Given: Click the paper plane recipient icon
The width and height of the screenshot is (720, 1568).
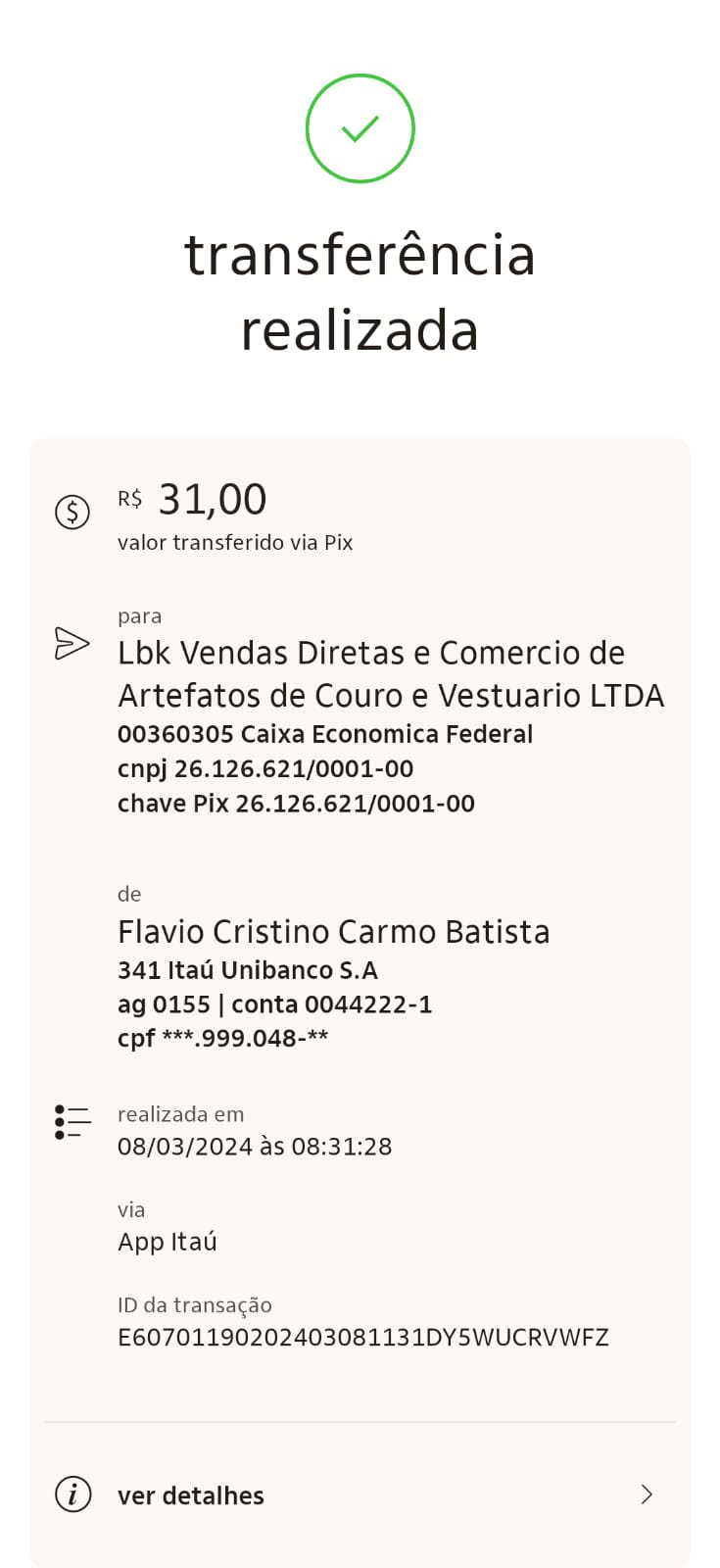Looking at the screenshot, I should click(72, 643).
